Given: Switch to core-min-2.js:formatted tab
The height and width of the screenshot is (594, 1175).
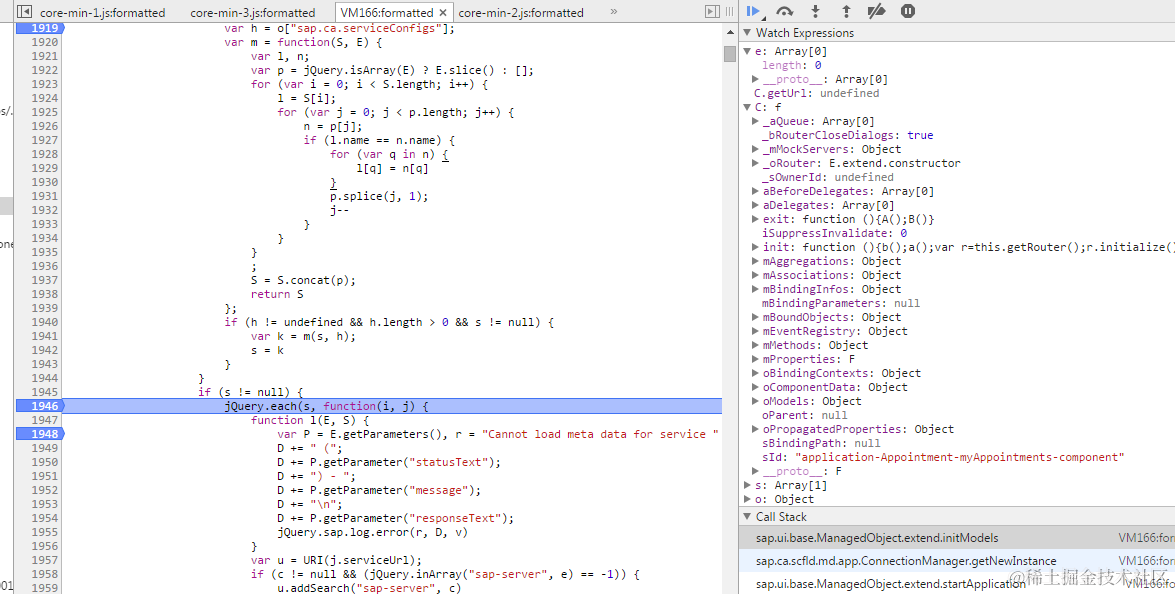Looking at the screenshot, I should [521, 13].
